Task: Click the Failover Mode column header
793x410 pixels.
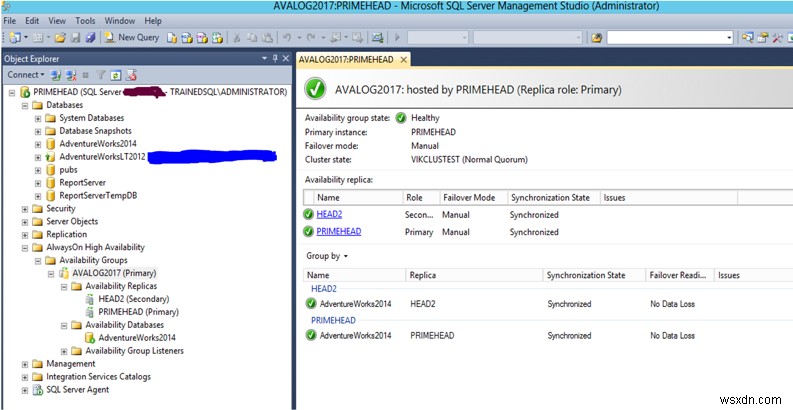Action: click(473, 198)
